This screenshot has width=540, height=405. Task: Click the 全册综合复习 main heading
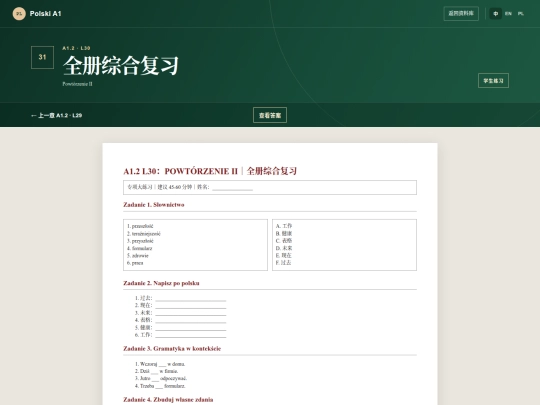[121, 65]
